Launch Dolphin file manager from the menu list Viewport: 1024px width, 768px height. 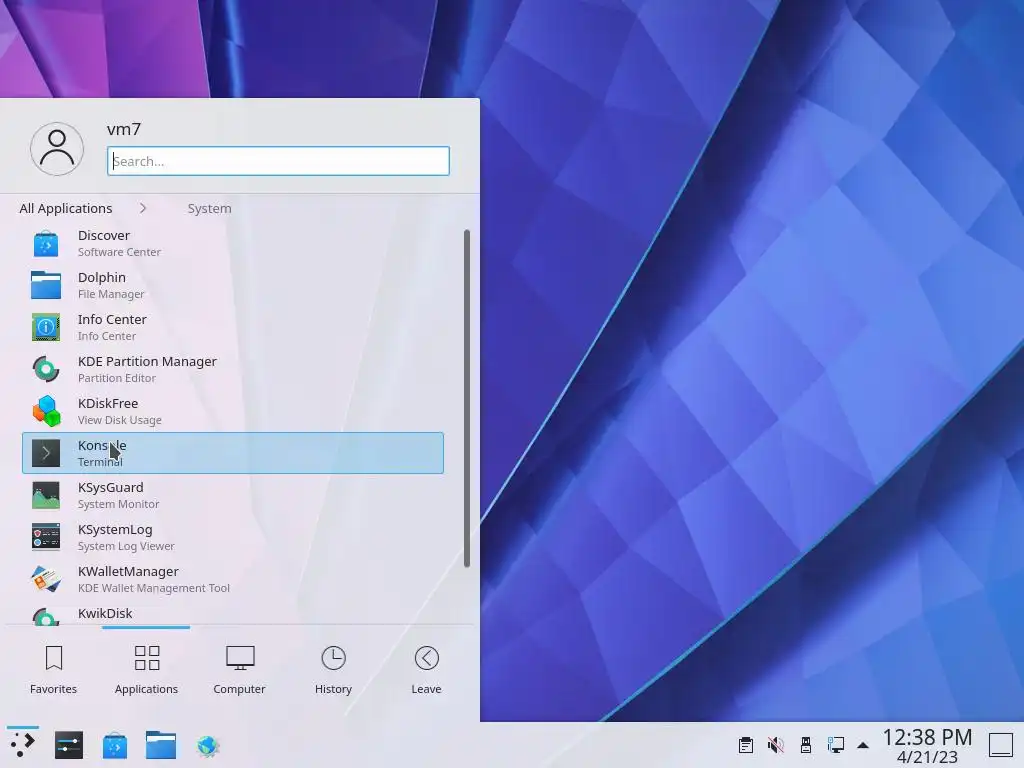tap(232, 285)
